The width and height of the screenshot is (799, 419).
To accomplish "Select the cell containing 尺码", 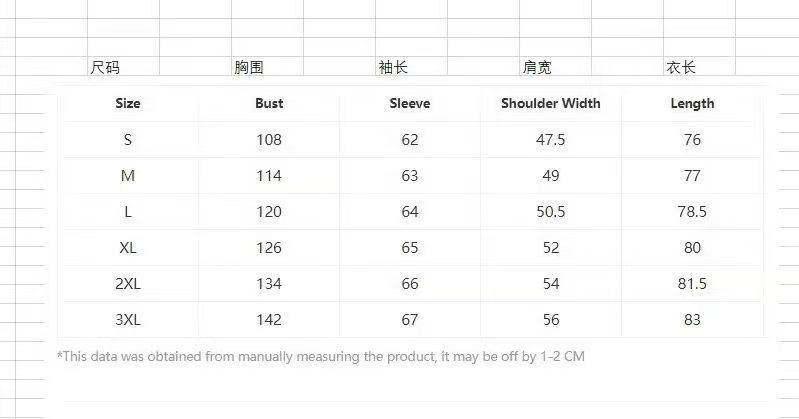I will [x=105, y=68].
